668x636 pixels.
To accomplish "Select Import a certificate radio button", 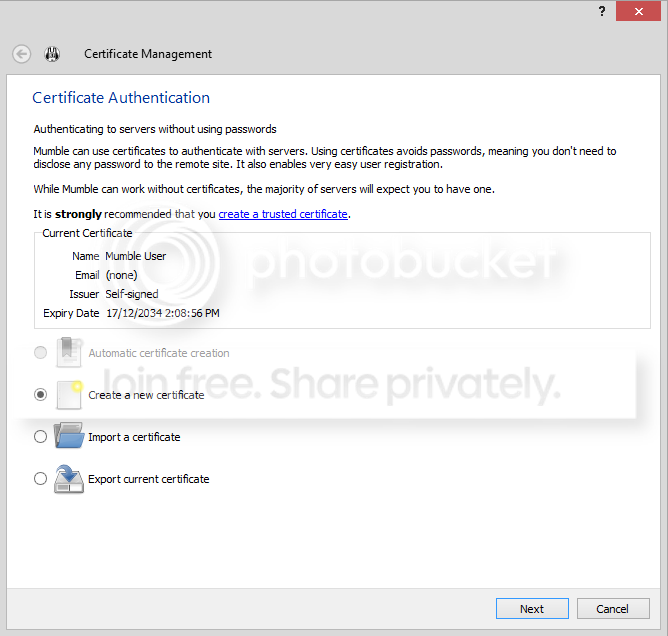I will [x=40, y=437].
